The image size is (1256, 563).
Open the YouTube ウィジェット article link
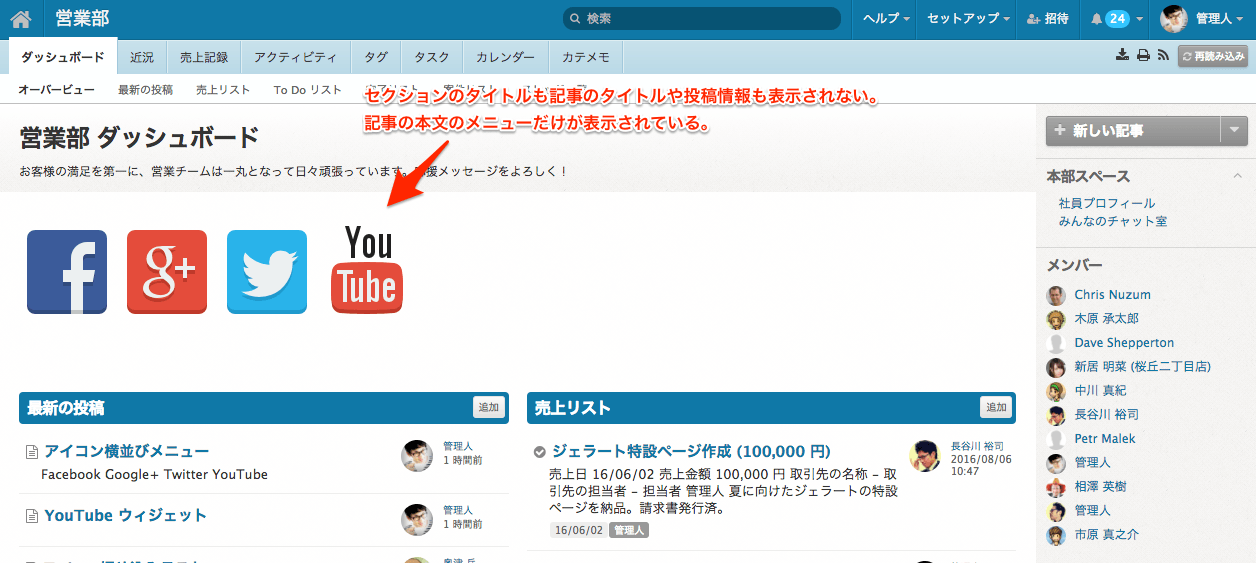[x=125, y=516]
